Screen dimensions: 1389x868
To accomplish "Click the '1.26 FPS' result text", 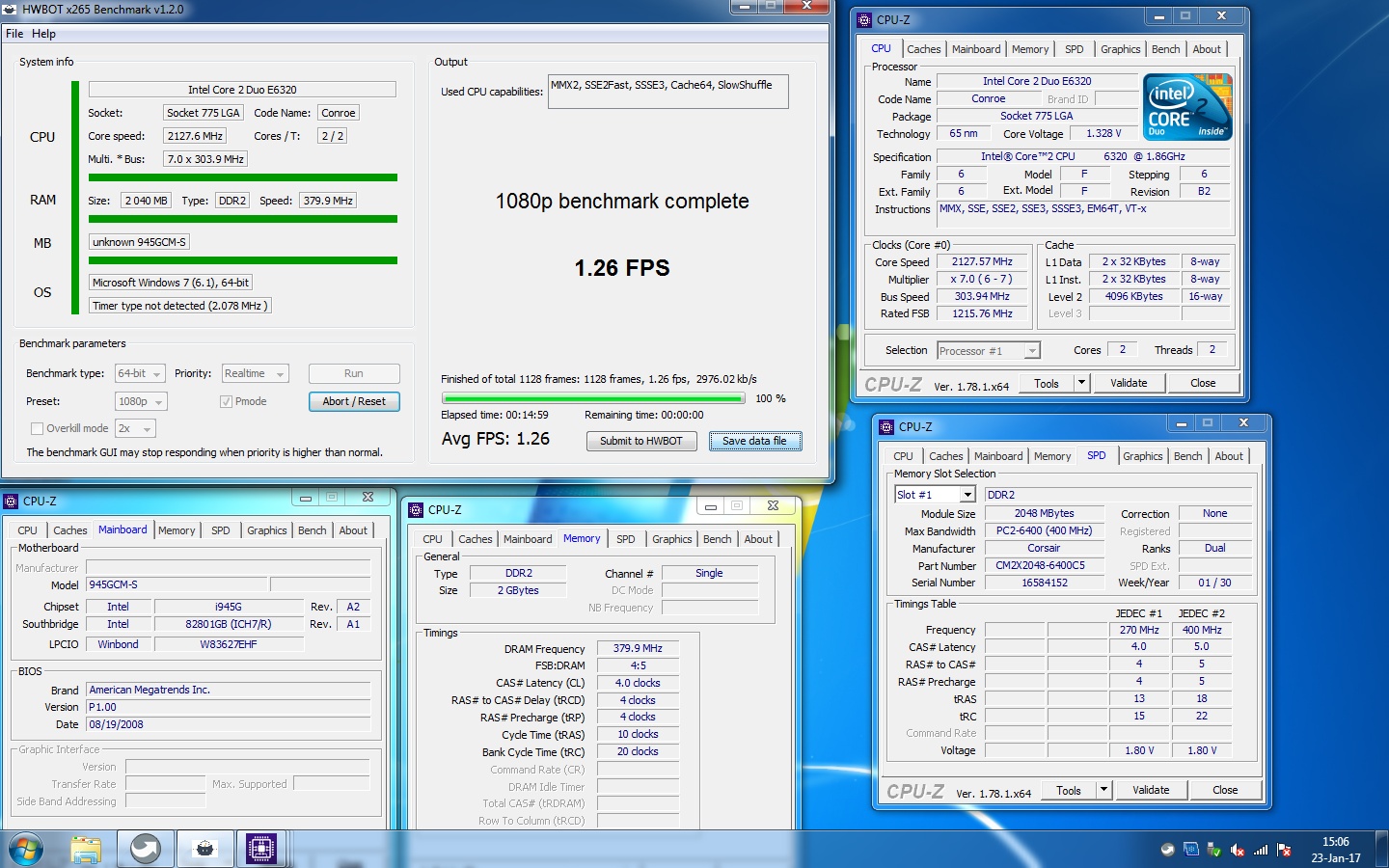I will pyautogui.click(x=622, y=268).
